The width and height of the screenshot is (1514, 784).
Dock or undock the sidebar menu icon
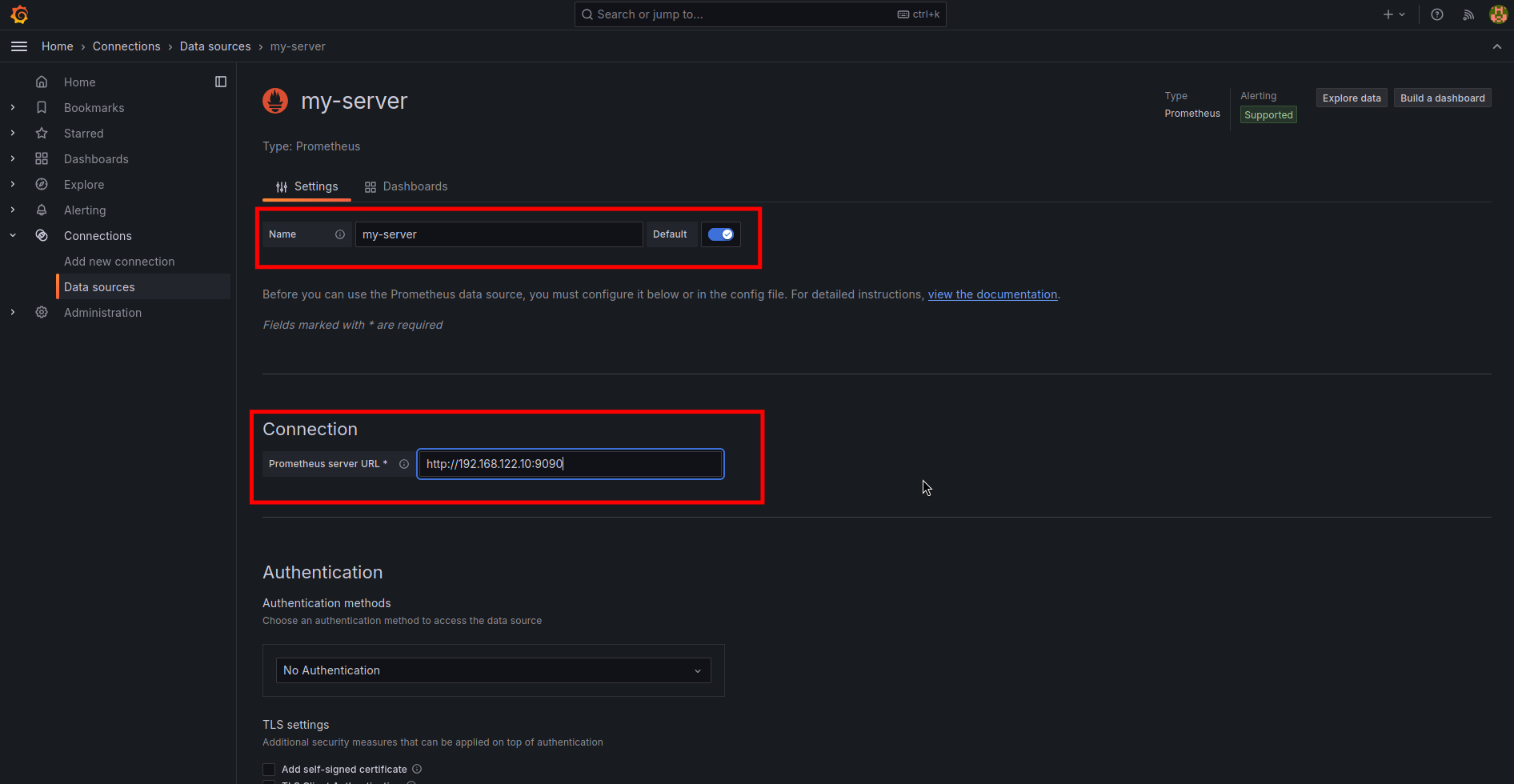[221, 82]
